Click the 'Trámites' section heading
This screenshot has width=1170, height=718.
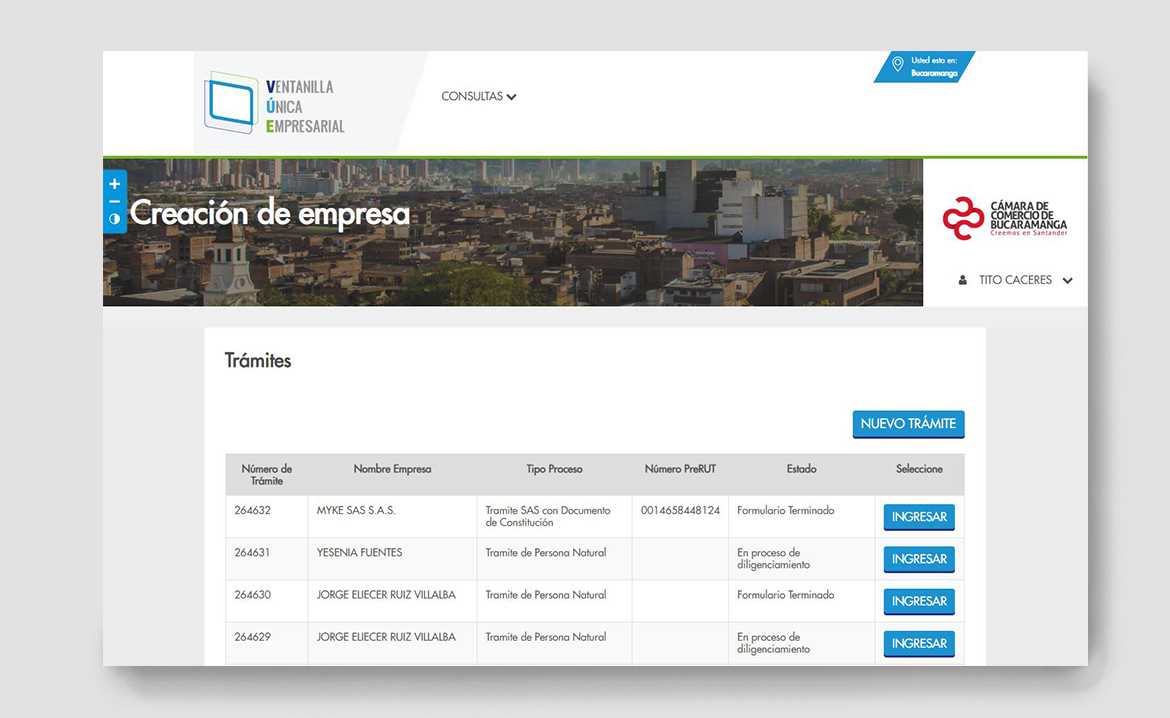point(258,360)
